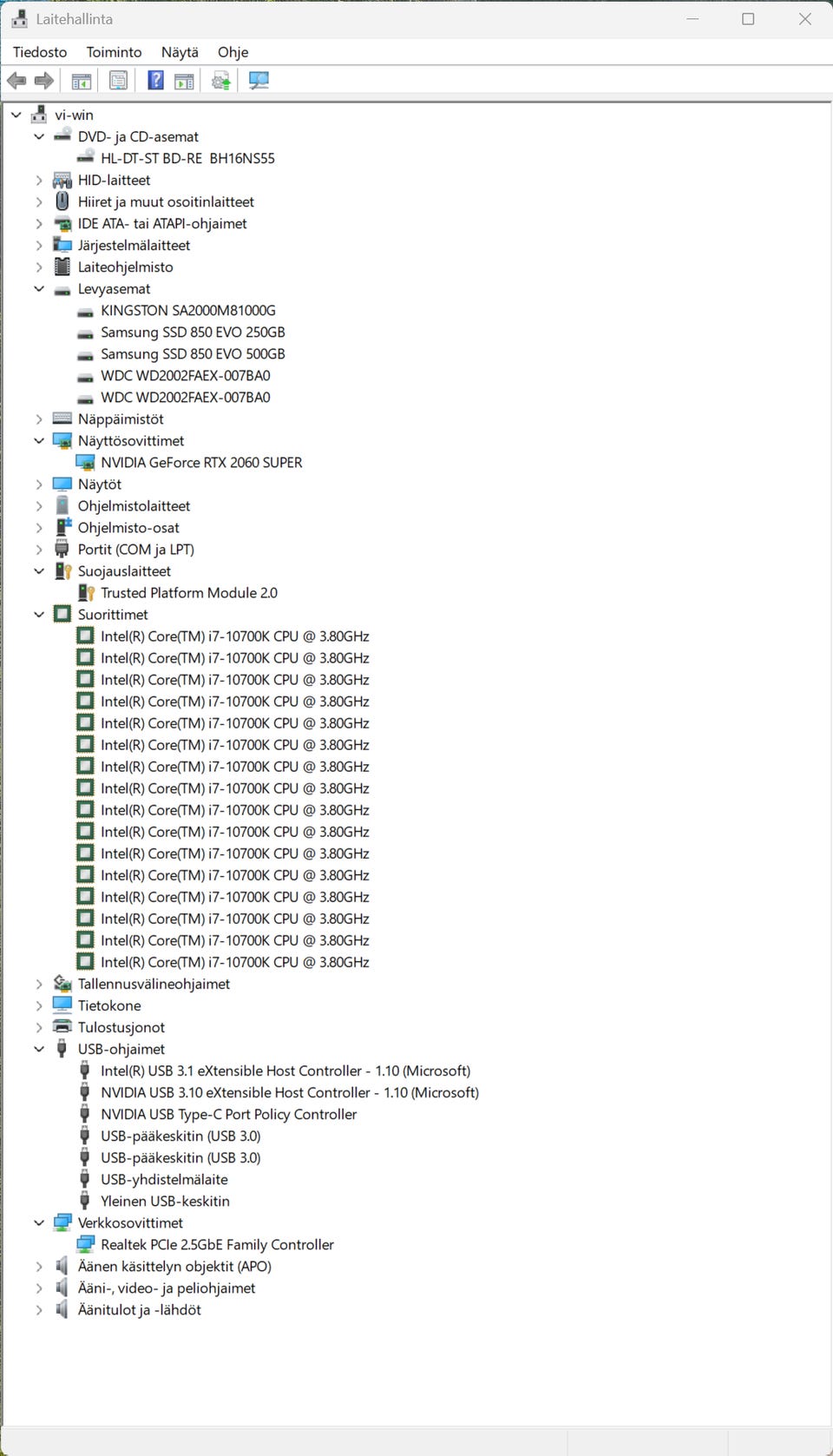
Task: Click the DVD- ja CD-asemat drive icon
Action: tap(62, 136)
